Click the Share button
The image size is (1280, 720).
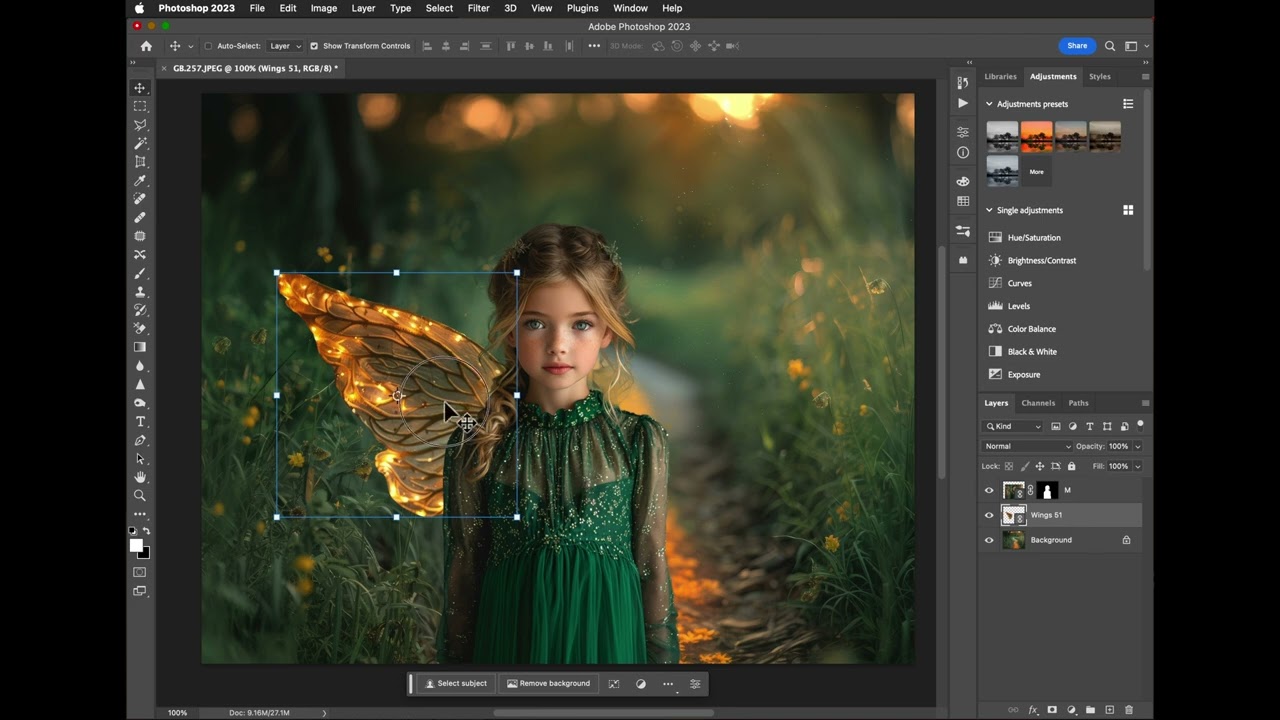pyautogui.click(x=1077, y=46)
